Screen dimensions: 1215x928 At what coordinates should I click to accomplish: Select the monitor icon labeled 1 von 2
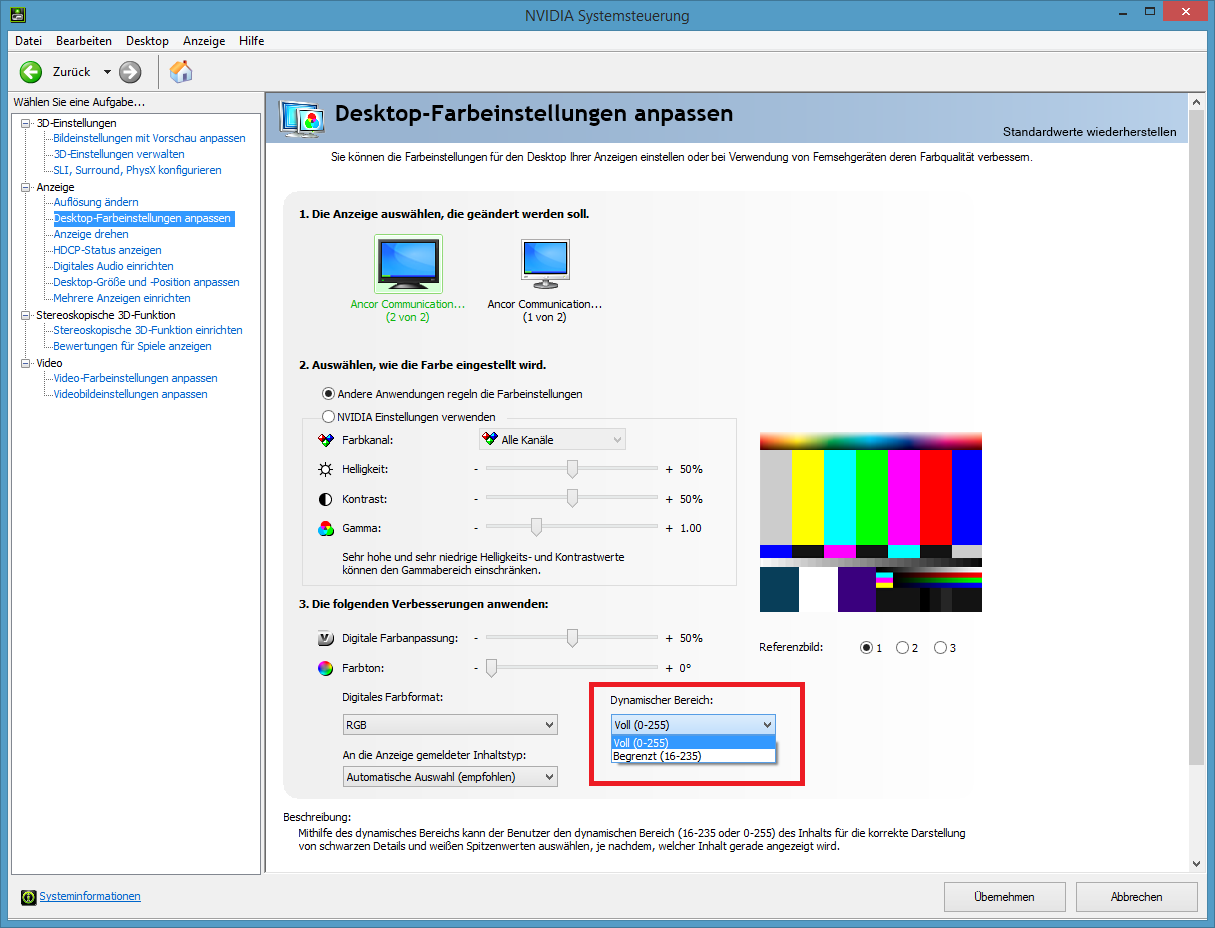pyautogui.click(x=545, y=264)
